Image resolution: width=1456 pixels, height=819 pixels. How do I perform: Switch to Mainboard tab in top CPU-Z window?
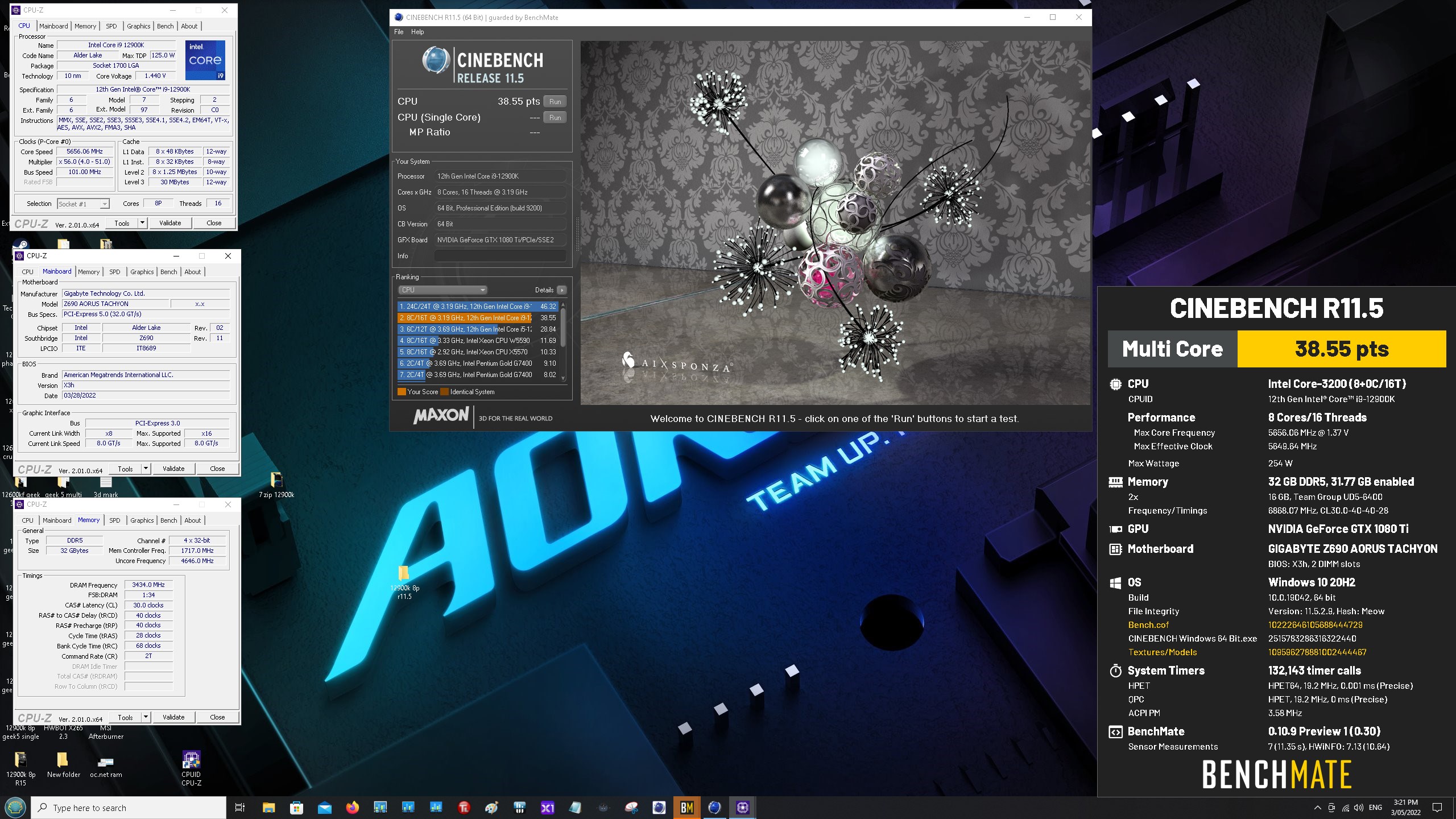click(x=53, y=26)
